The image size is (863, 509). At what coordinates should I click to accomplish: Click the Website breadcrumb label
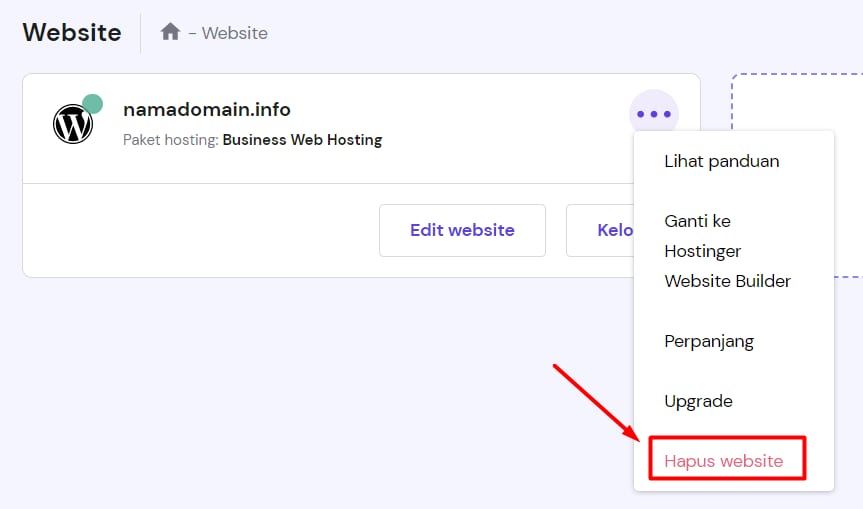234,33
